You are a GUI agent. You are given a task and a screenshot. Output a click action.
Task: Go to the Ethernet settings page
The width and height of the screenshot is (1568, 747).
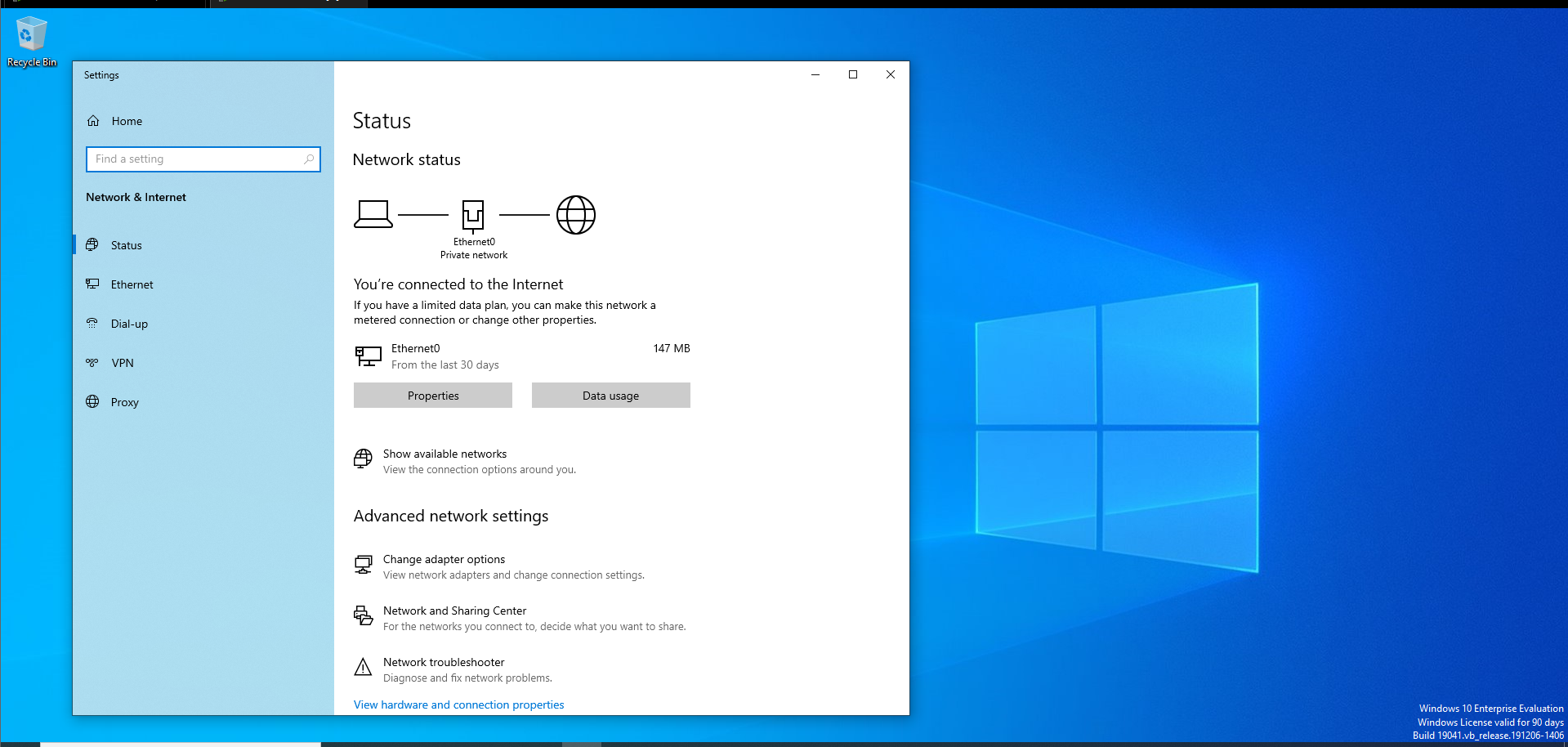tap(132, 284)
